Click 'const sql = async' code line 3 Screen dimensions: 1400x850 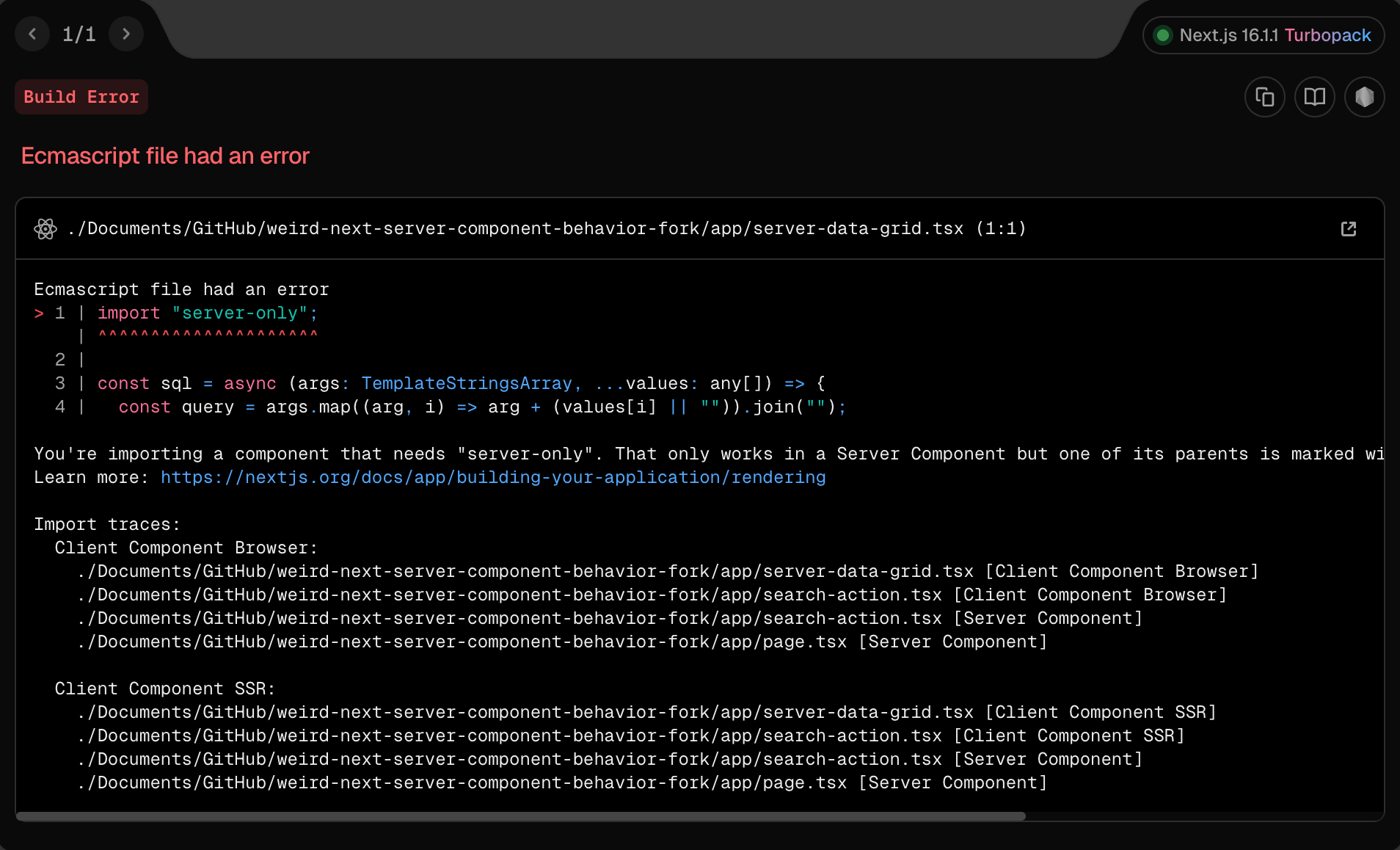tap(462, 383)
